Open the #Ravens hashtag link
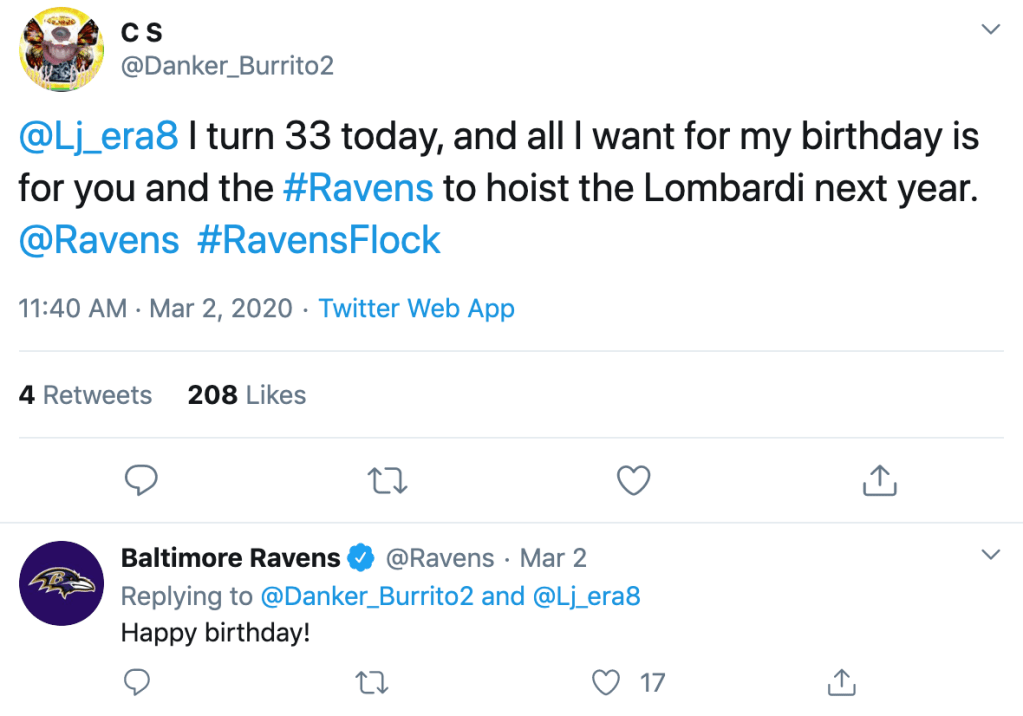Image resolution: width=1023 pixels, height=716 pixels. [358, 188]
